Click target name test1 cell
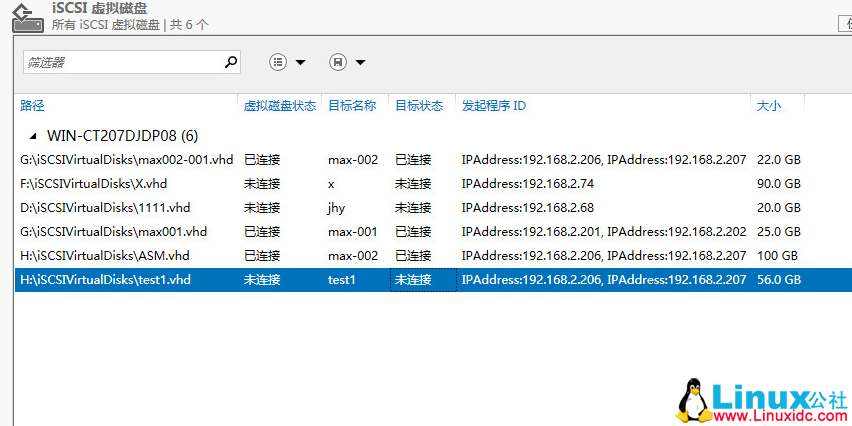 point(341,280)
